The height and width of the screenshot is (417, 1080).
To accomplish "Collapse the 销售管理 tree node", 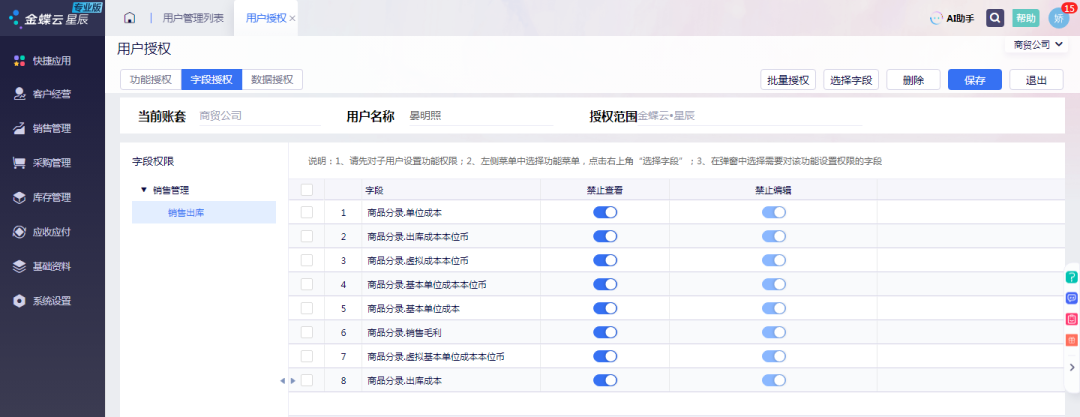I will 144,190.
